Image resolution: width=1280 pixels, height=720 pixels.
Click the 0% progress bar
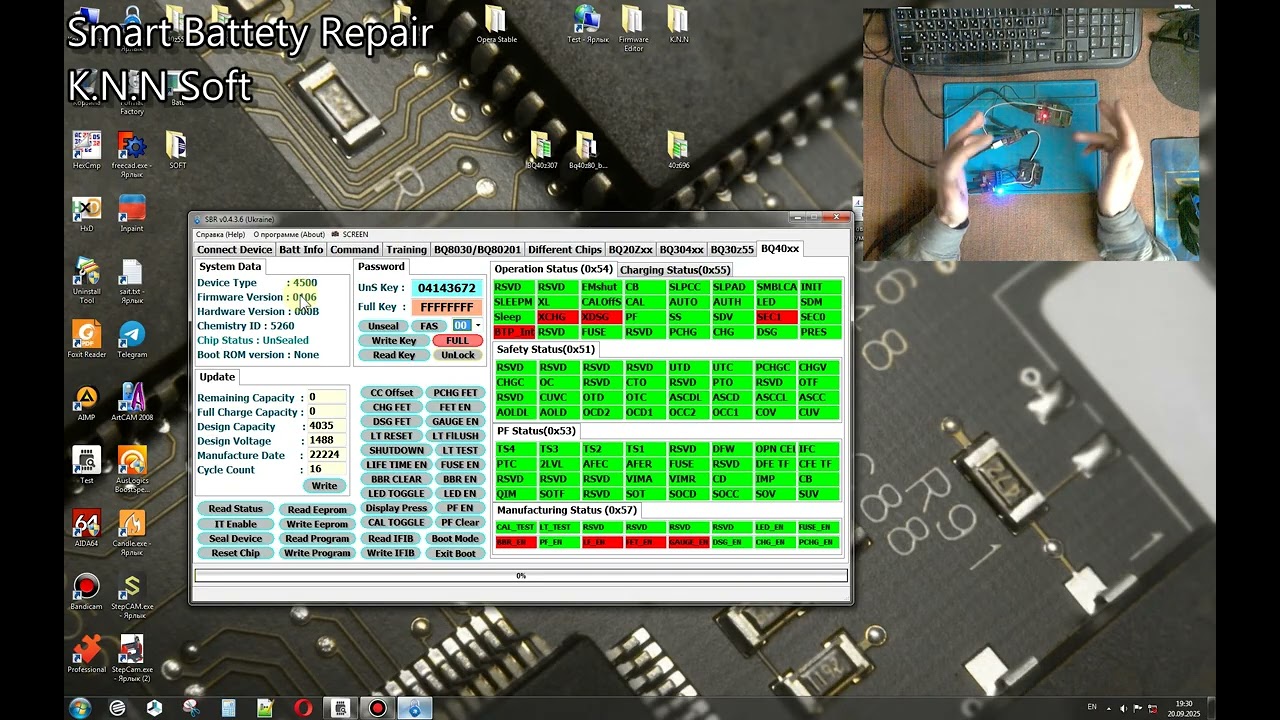(x=520, y=576)
